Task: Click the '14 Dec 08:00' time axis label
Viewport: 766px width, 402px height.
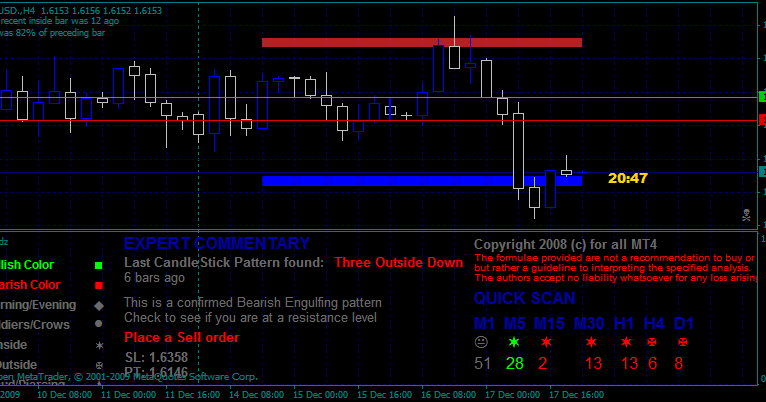Action: coord(256,395)
